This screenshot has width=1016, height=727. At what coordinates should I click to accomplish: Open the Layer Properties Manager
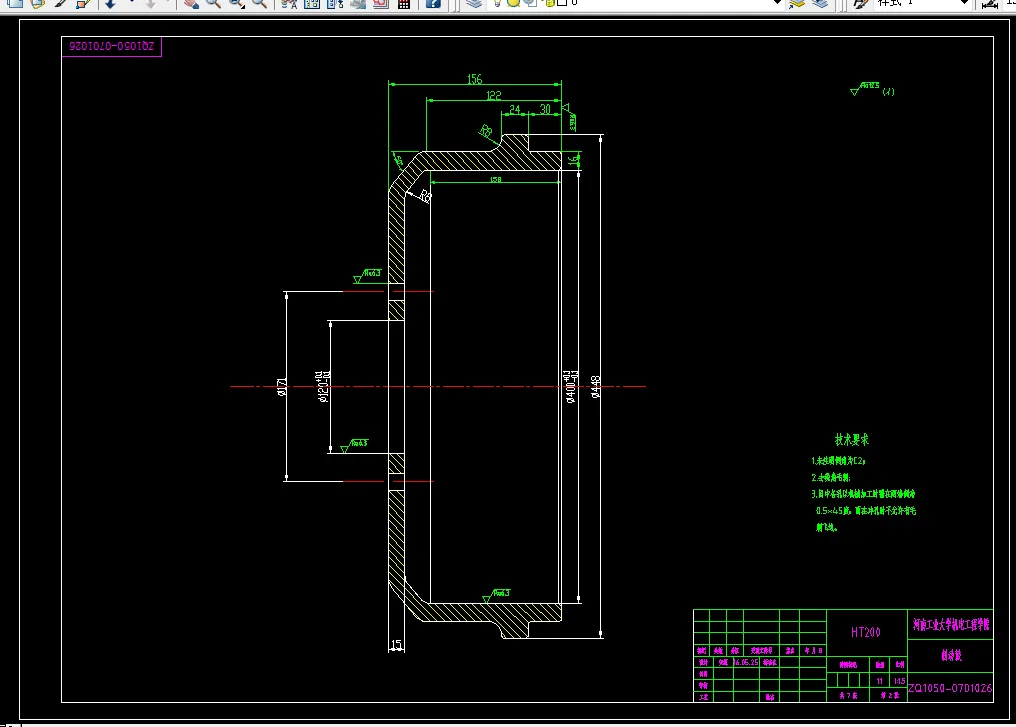click(x=474, y=3)
